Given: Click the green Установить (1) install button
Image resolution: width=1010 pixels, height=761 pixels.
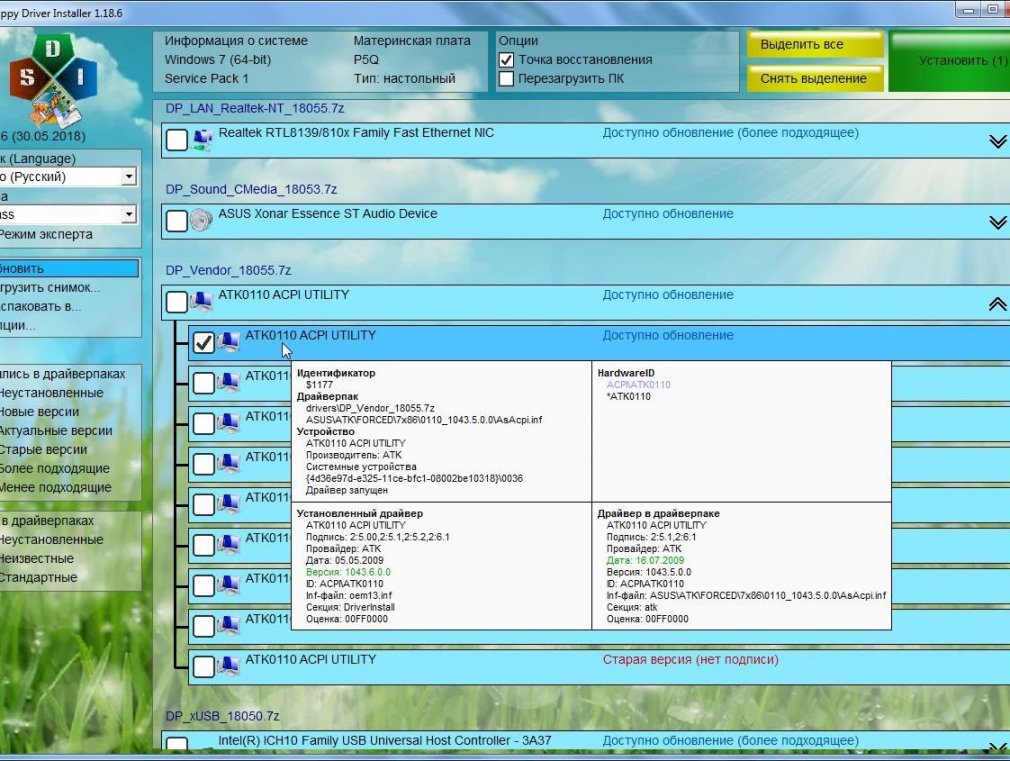Looking at the screenshot, I should click(x=949, y=61).
